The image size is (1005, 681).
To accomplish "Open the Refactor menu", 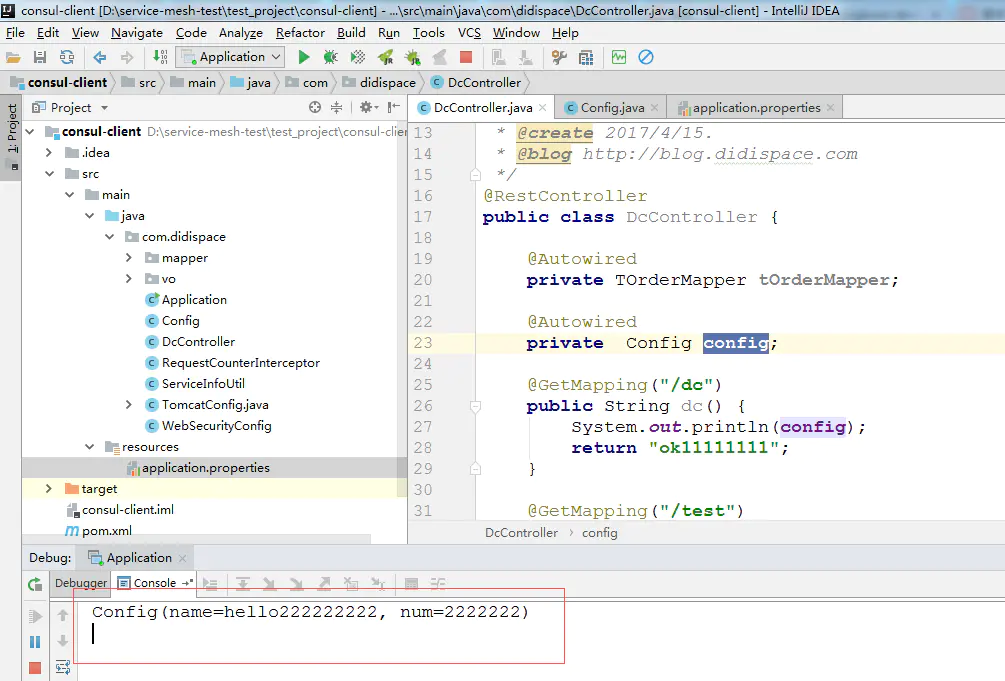I will [300, 33].
